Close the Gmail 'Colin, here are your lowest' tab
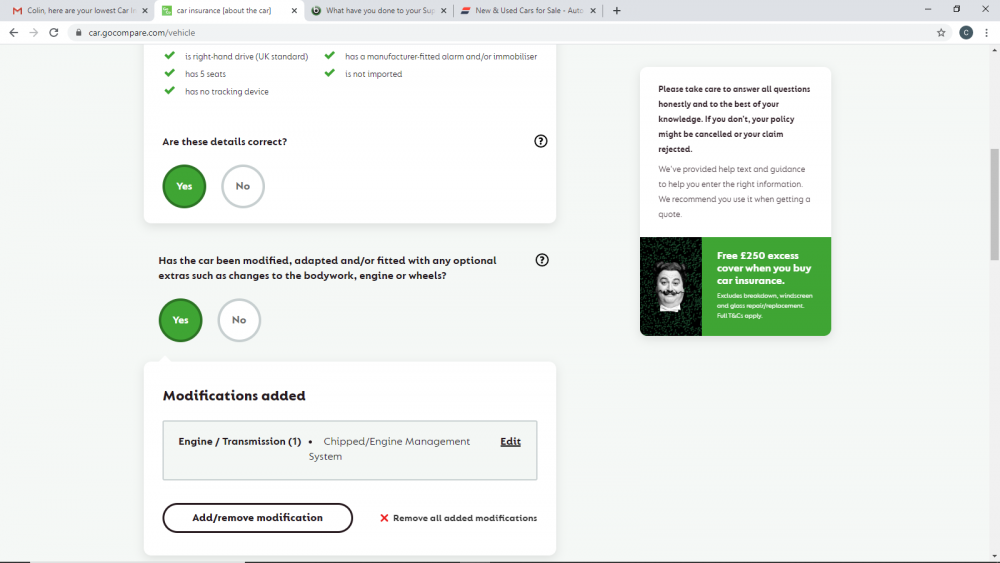 (x=145, y=10)
